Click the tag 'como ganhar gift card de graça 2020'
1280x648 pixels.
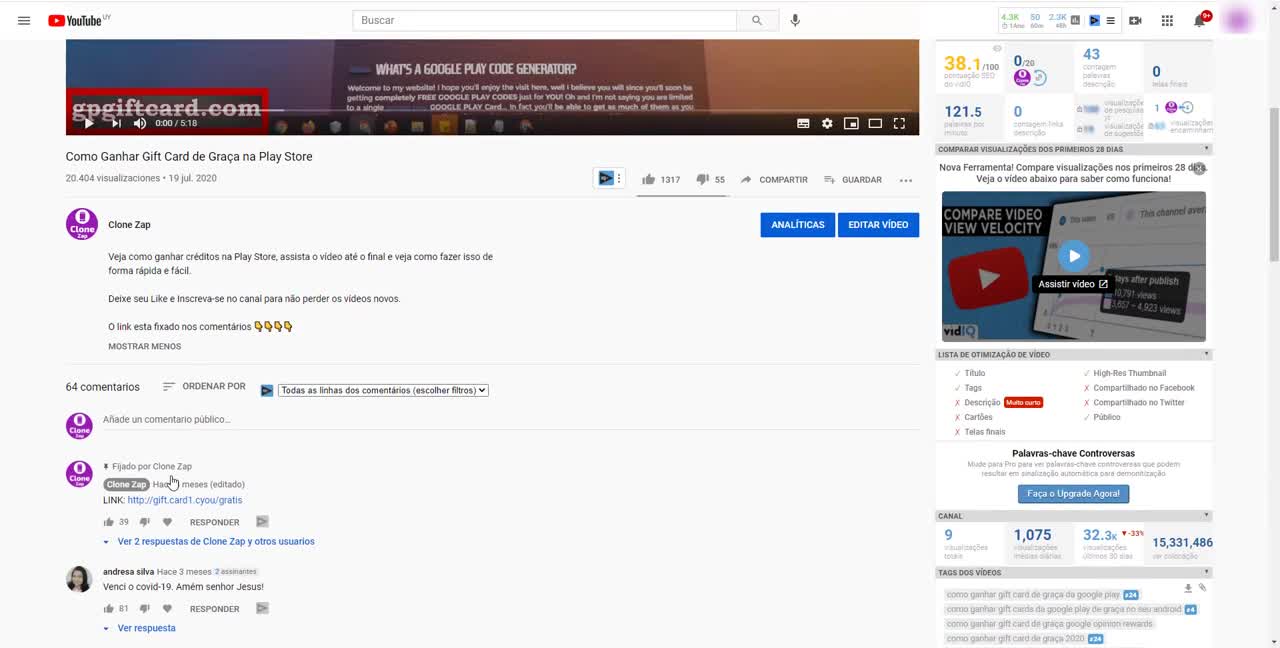[x=1015, y=638]
